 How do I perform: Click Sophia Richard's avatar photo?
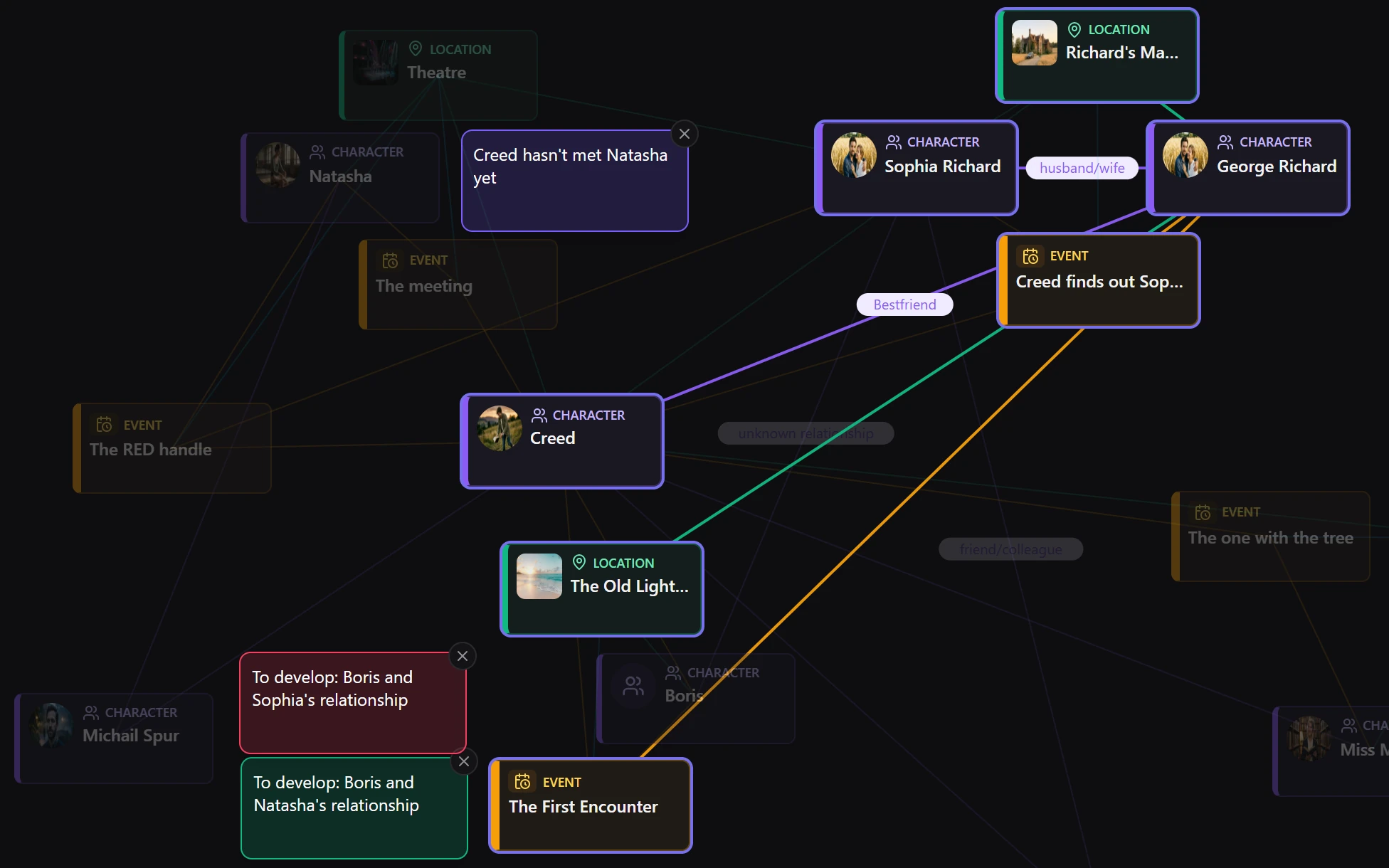[854, 155]
